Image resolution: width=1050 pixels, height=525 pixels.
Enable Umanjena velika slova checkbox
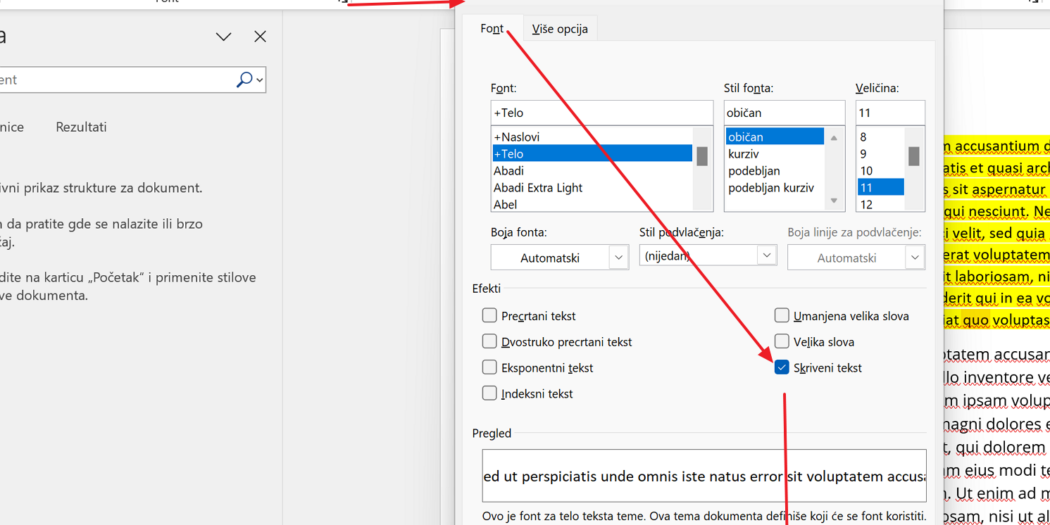781,315
